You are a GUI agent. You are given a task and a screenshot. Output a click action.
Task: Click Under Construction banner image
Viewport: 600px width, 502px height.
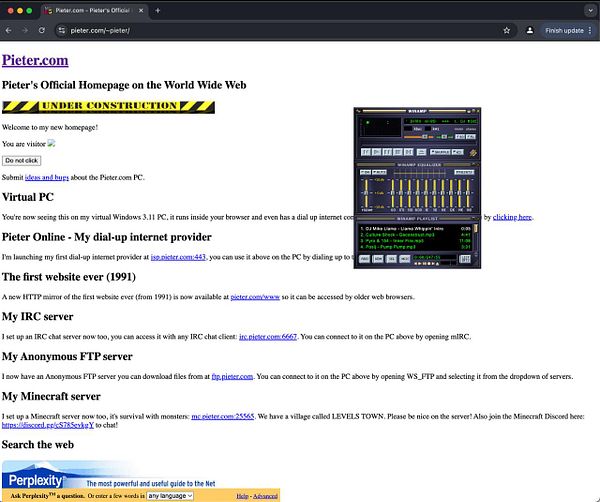[x=108, y=107]
